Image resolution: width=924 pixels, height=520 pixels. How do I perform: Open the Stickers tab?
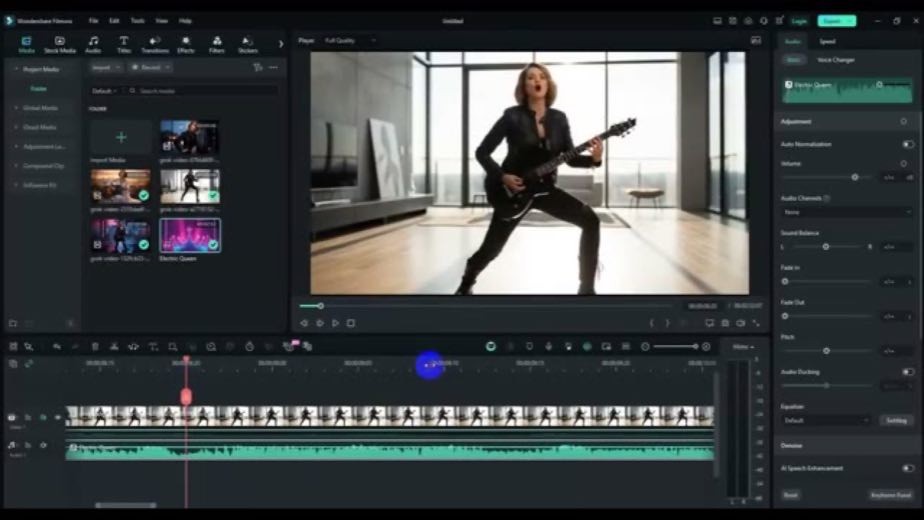pos(248,44)
